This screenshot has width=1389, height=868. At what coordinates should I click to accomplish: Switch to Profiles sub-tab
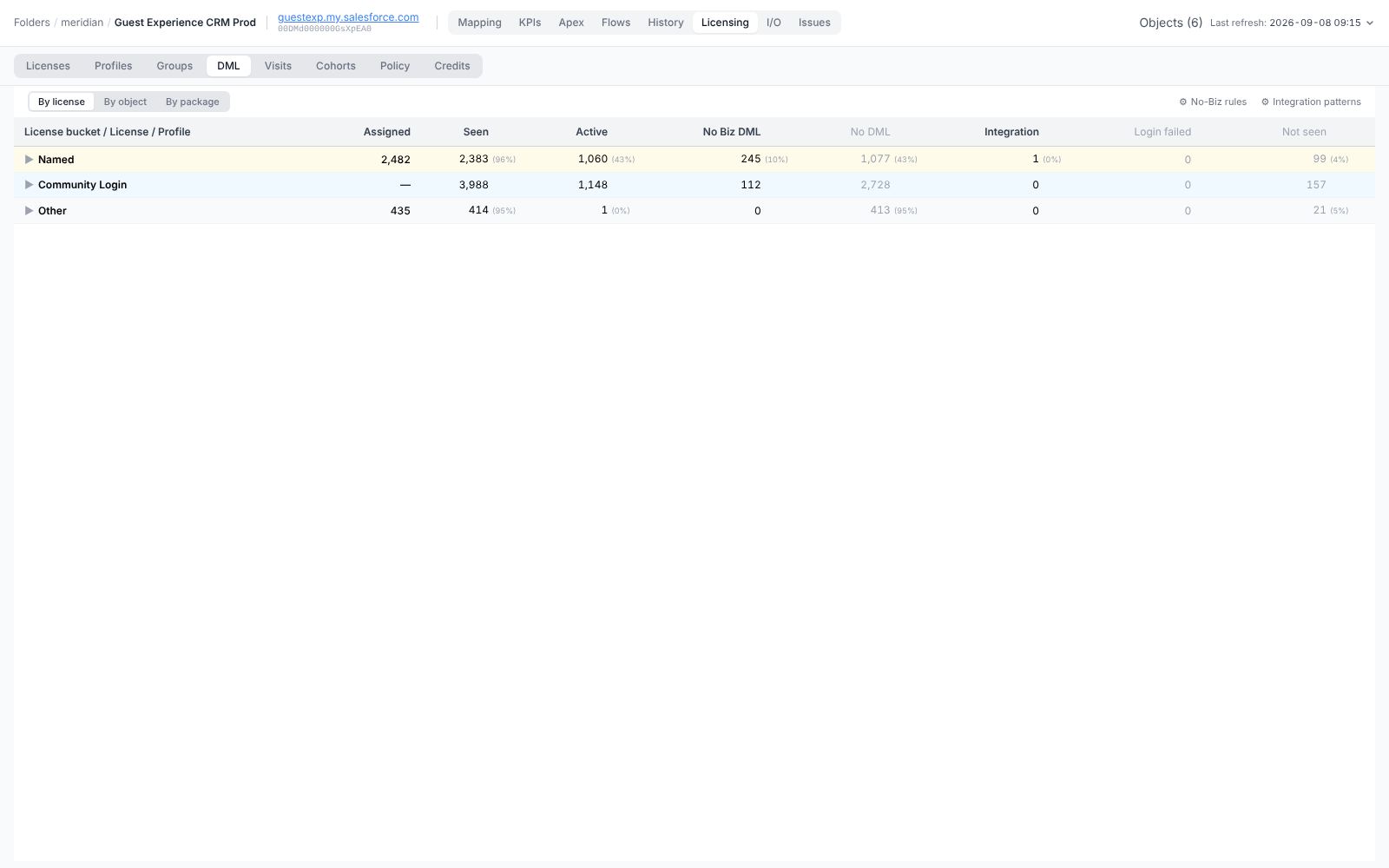[x=114, y=66]
